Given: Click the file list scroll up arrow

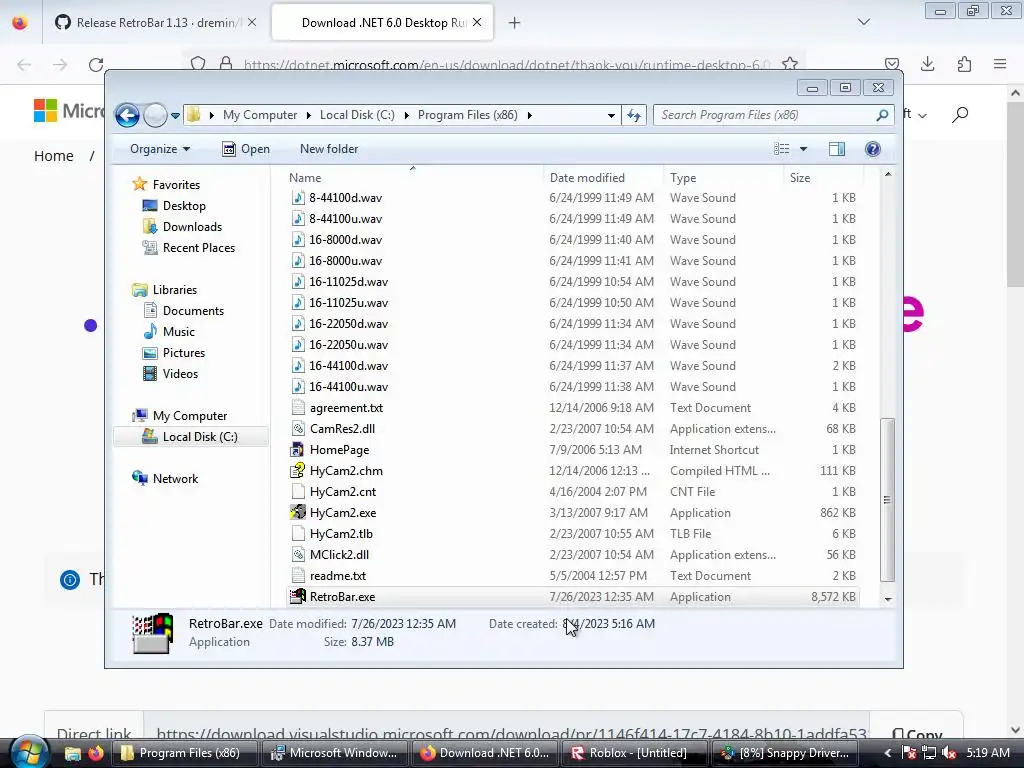Looking at the screenshot, I should tap(888, 174).
